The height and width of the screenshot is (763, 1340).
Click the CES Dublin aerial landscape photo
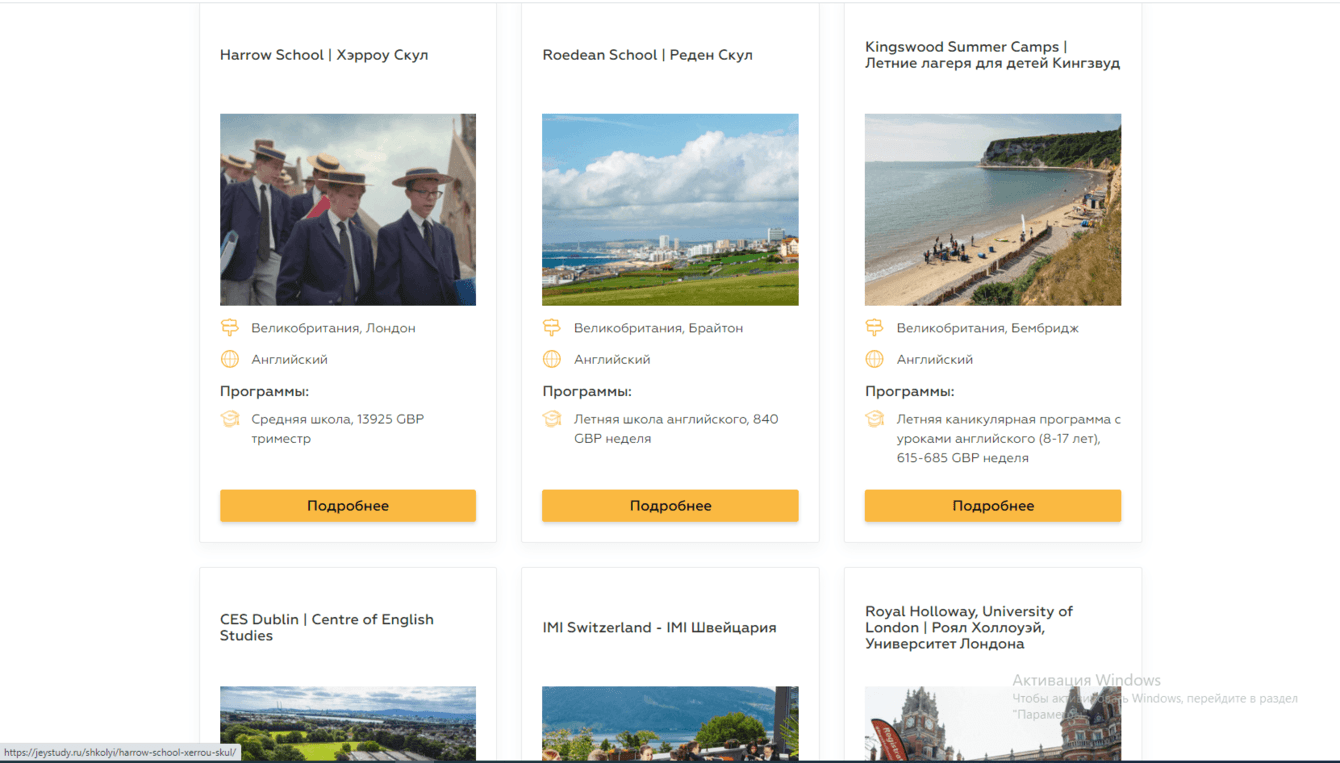coord(348,723)
